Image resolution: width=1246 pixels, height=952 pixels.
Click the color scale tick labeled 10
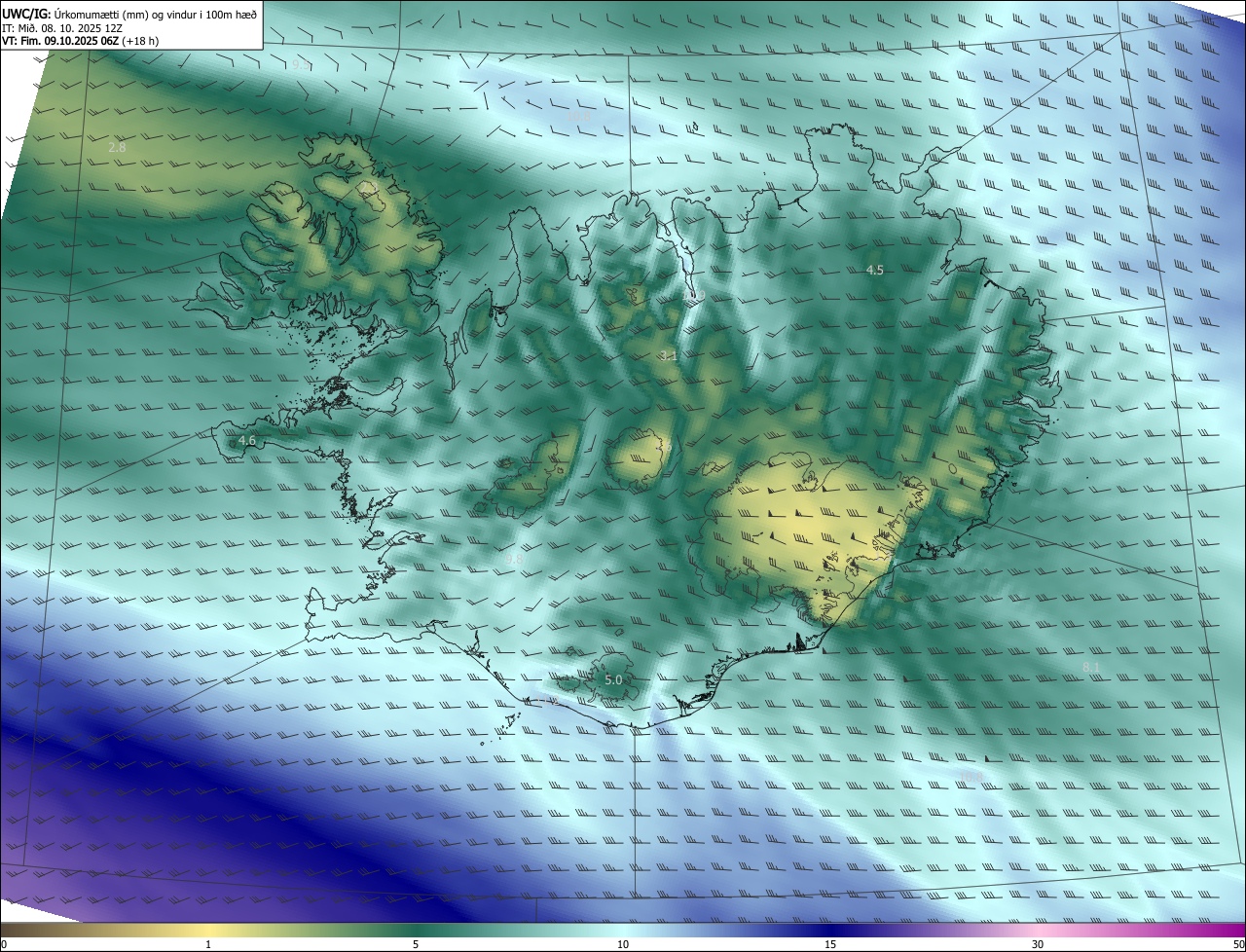tap(623, 944)
